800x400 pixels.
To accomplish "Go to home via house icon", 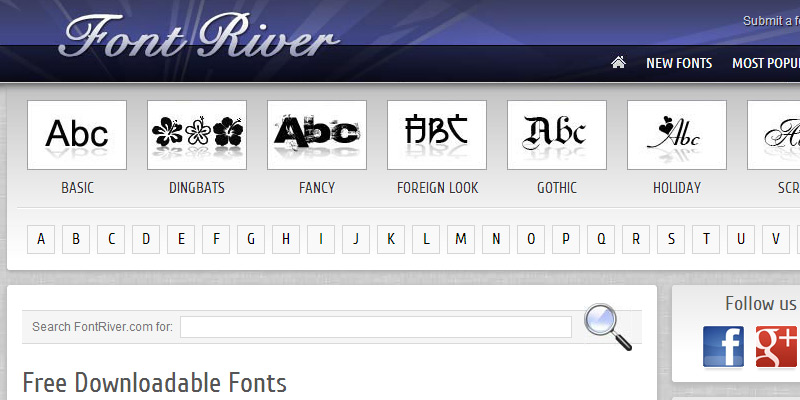I will pyautogui.click(x=618, y=63).
